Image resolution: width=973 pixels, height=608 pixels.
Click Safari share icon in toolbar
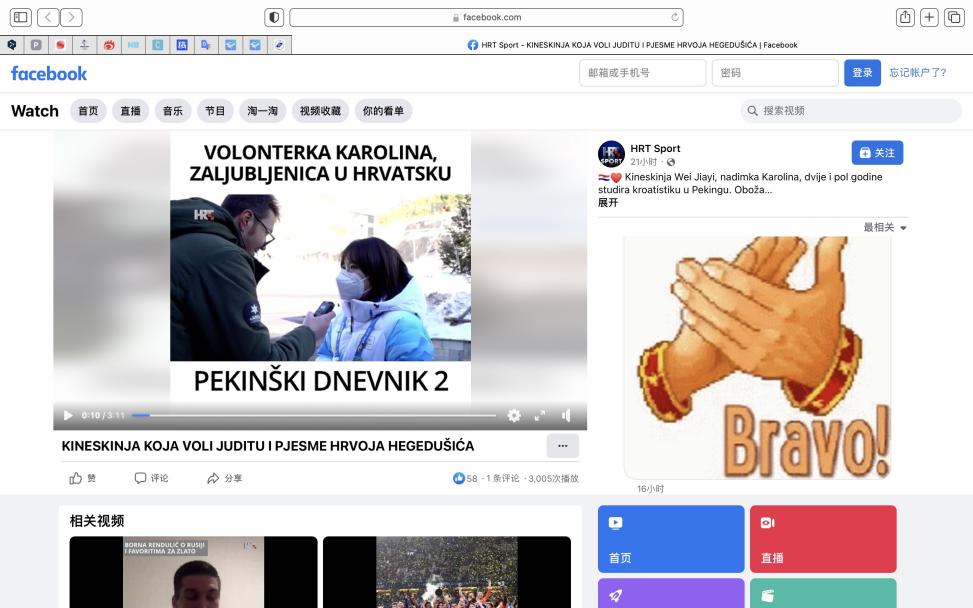[905, 17]
